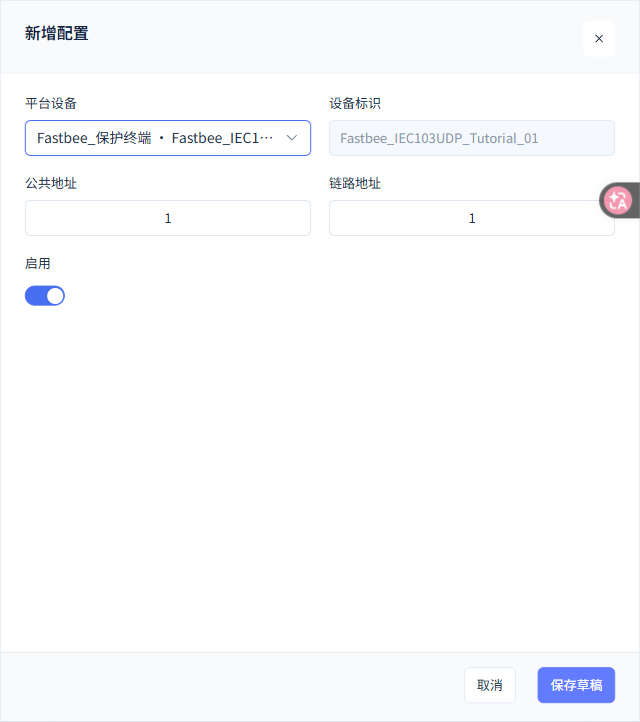Screen dimensions: 640x722
Task: Focus the 链路地址 input field
Action: (471, 218)
